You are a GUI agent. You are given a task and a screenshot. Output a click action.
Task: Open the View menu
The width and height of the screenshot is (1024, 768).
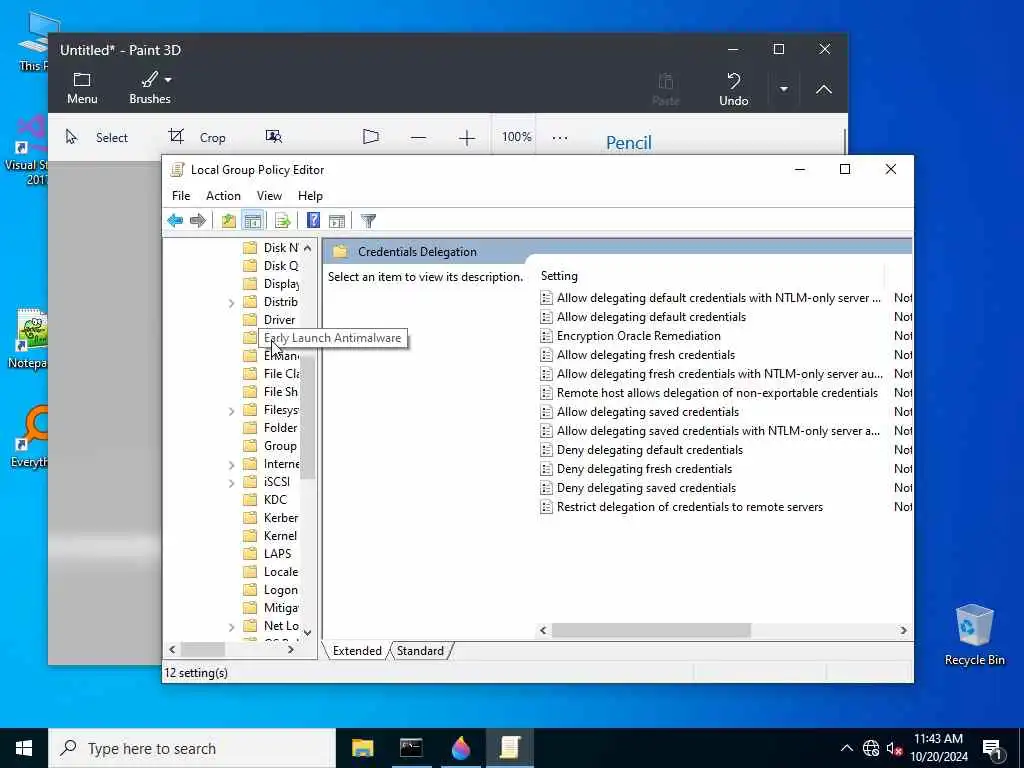(269, 196)
